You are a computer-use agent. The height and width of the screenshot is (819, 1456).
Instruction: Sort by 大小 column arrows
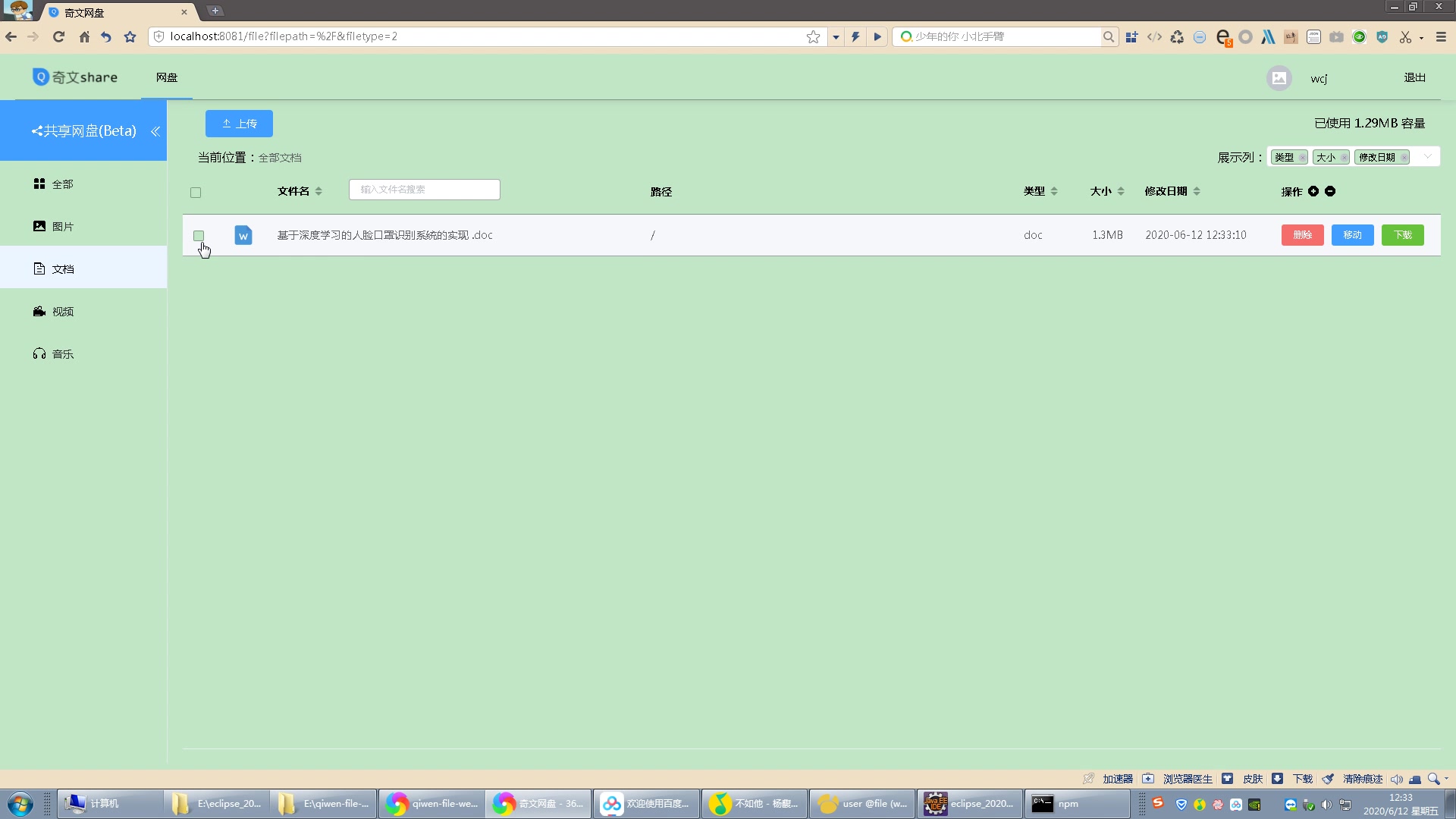1121,191
